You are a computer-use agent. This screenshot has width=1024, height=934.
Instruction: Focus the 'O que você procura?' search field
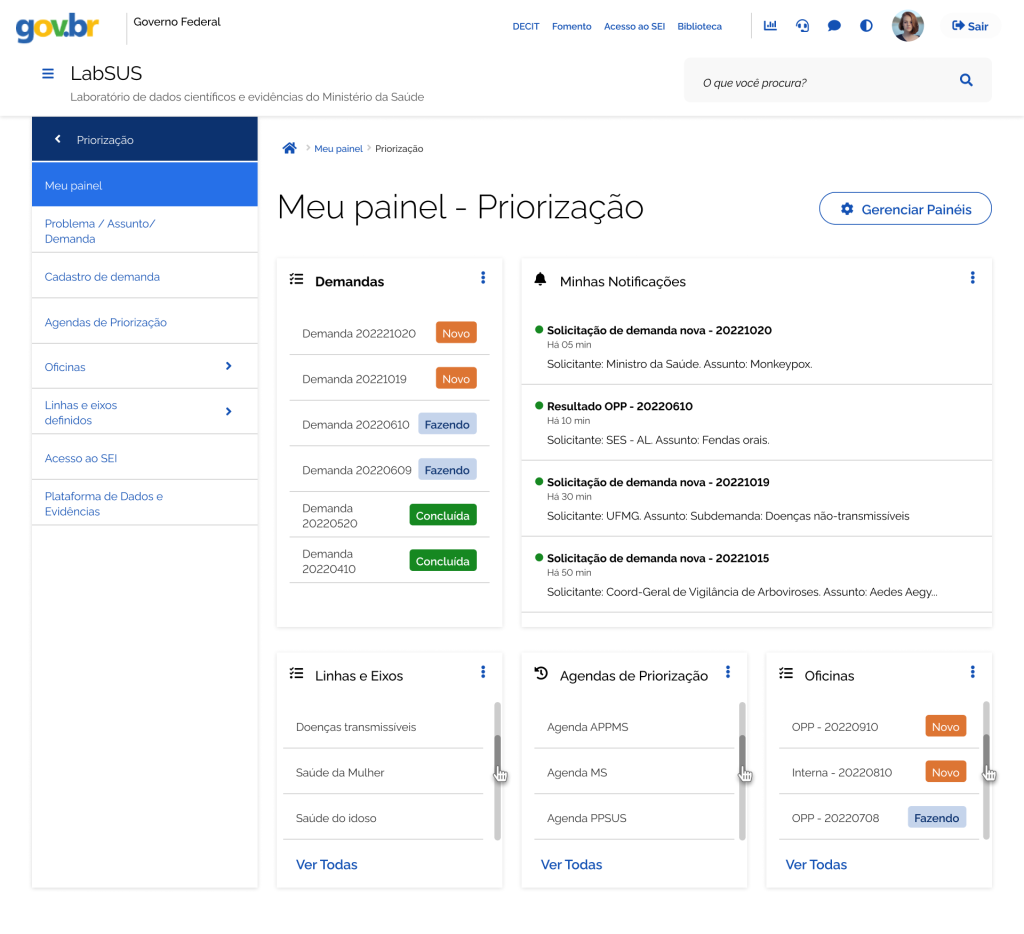point(820,82)
